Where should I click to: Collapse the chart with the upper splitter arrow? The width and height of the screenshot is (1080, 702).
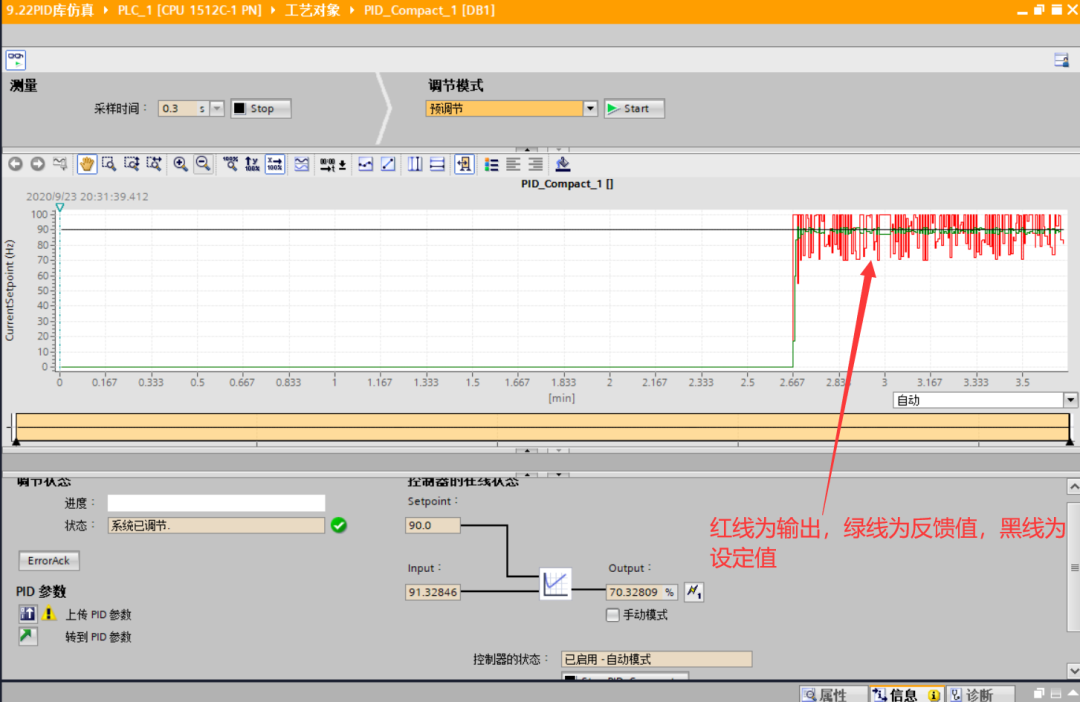point(527,149)
